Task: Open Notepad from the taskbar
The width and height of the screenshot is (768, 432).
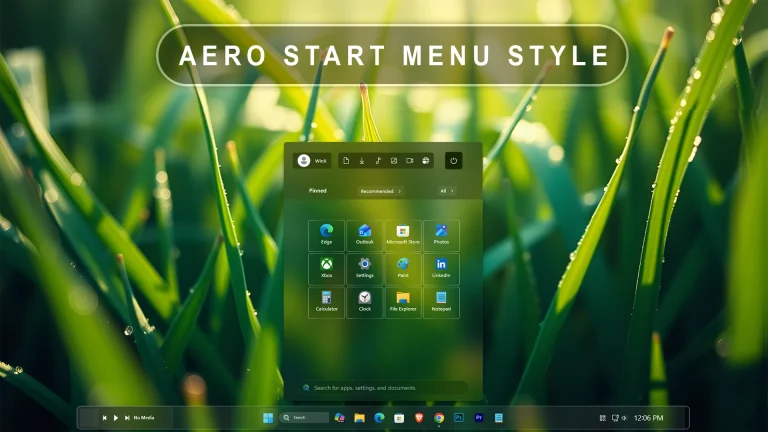Action: tap(499, 418)
